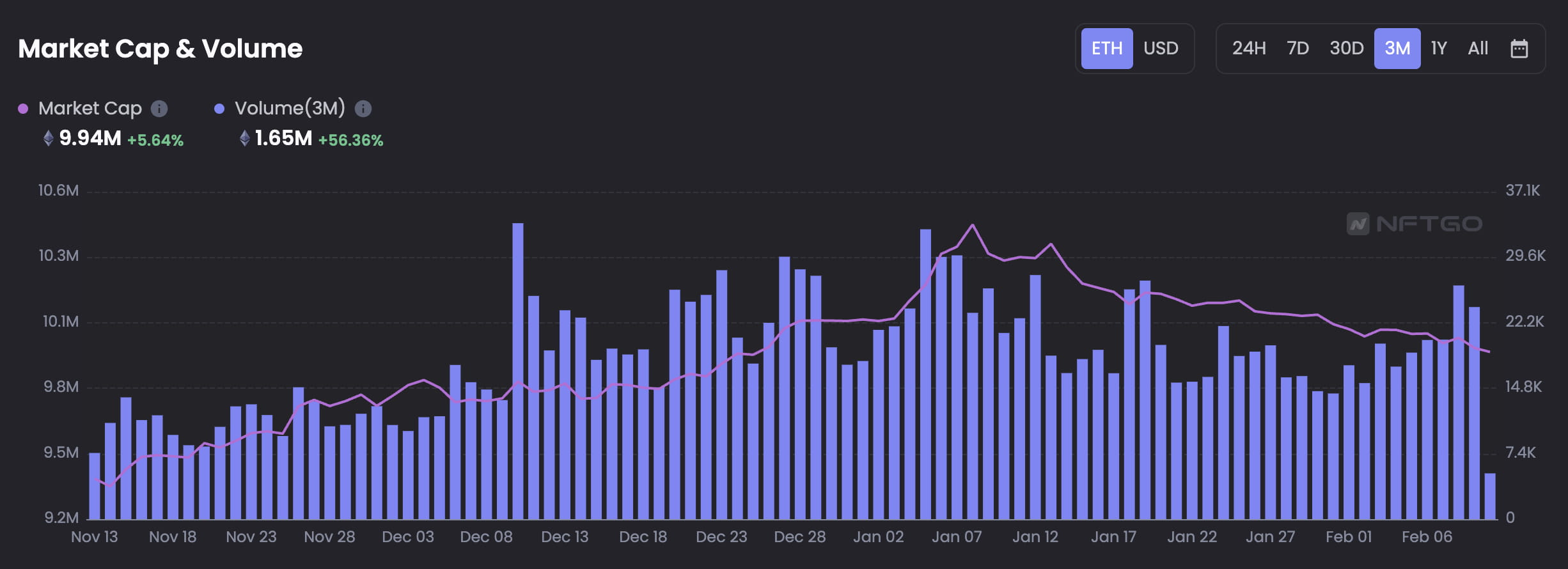Select the 24H time range

[x=1248, y=49]
